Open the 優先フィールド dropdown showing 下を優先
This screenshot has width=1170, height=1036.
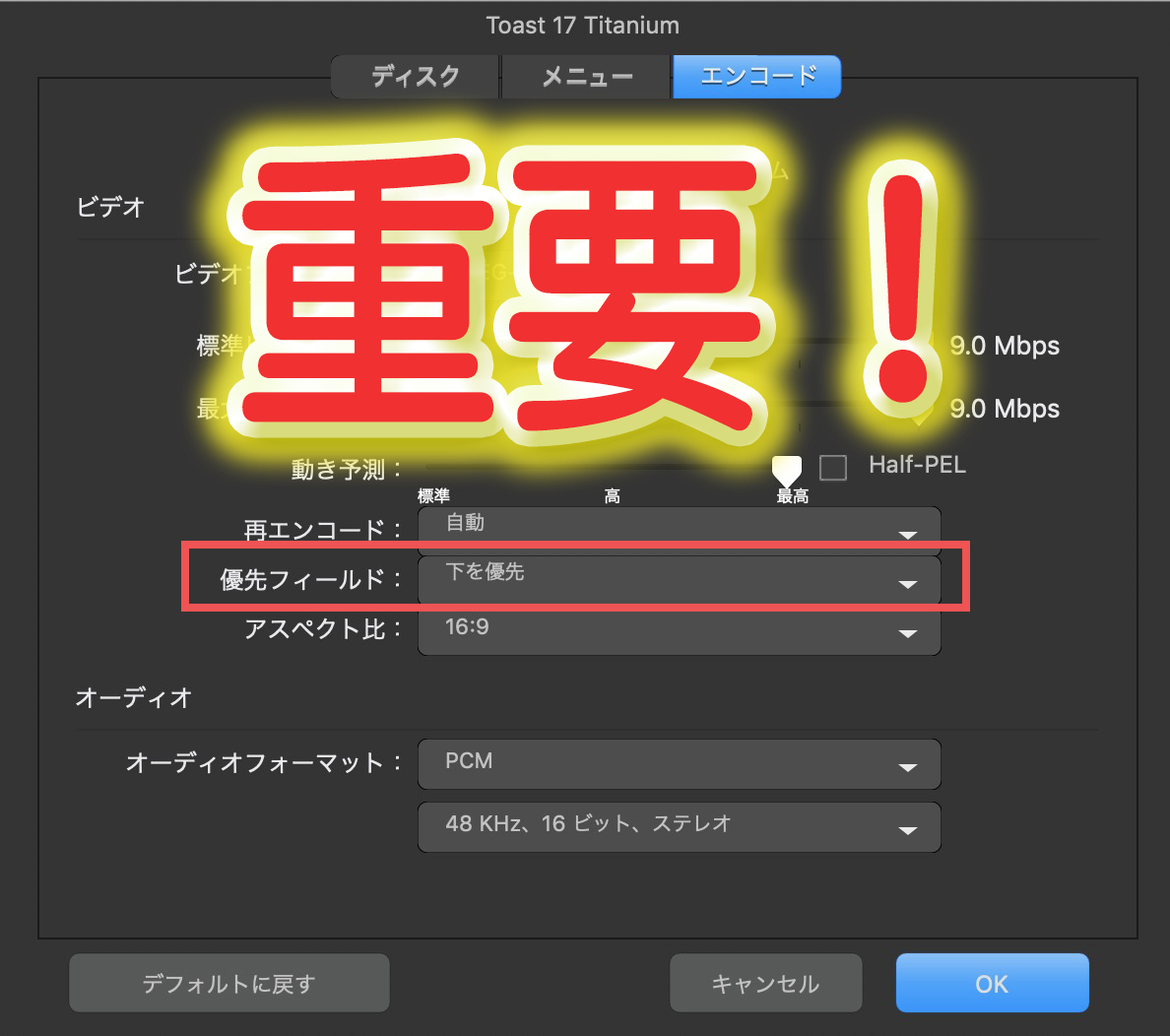[680, 581]
